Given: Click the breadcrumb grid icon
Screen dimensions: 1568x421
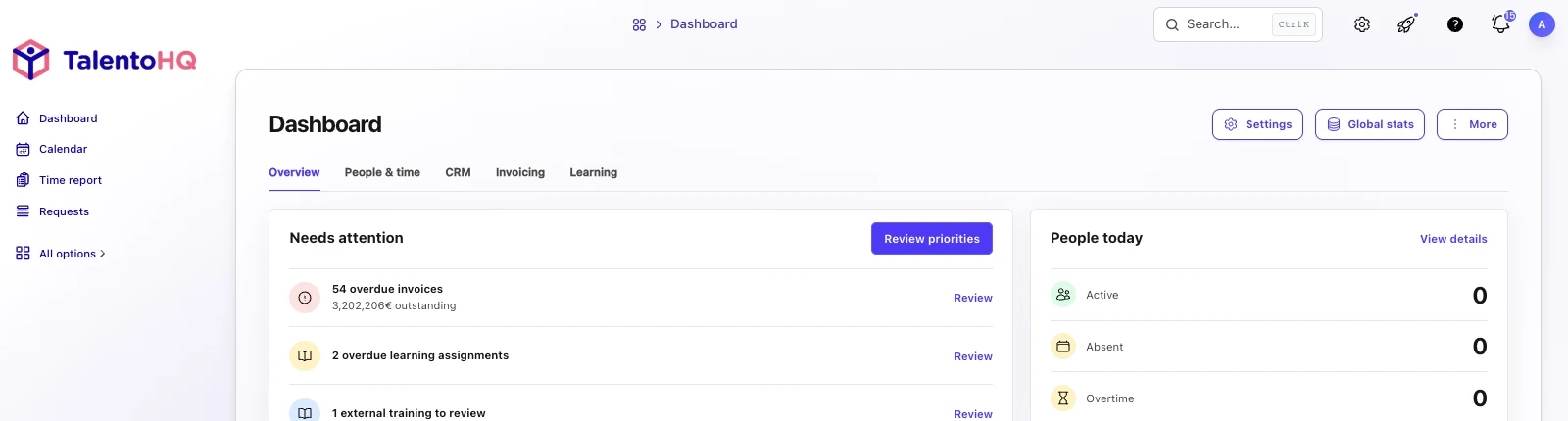Looking at the screenshot, I should [x=639, y=24].
